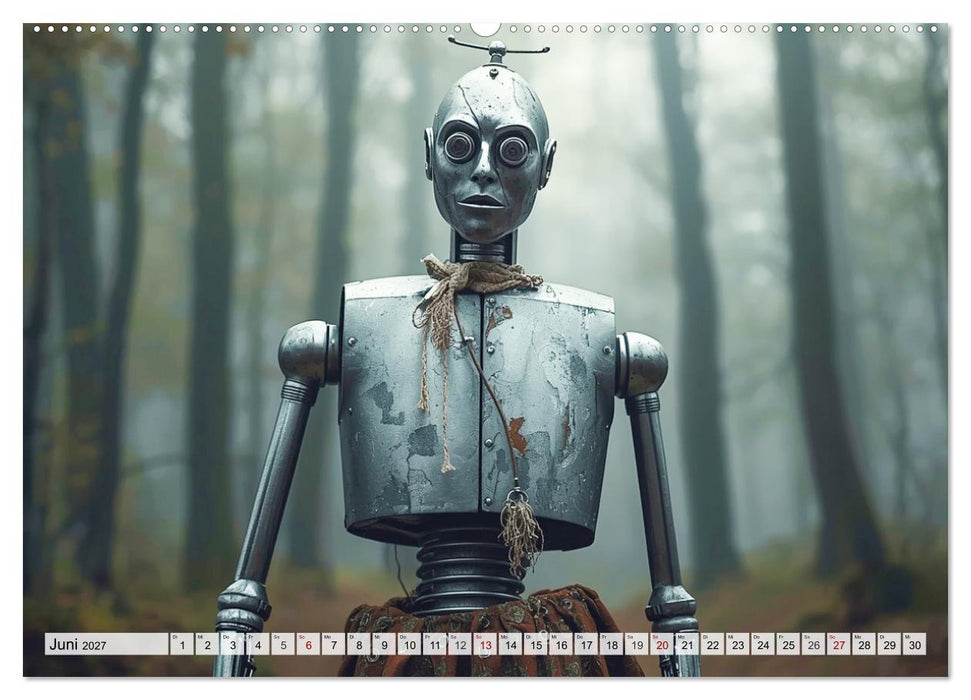This screenshot has height=700, width=971.
Task: Select the red Sunday date 13
Action: pyautogui.click(x=486, y=644)
